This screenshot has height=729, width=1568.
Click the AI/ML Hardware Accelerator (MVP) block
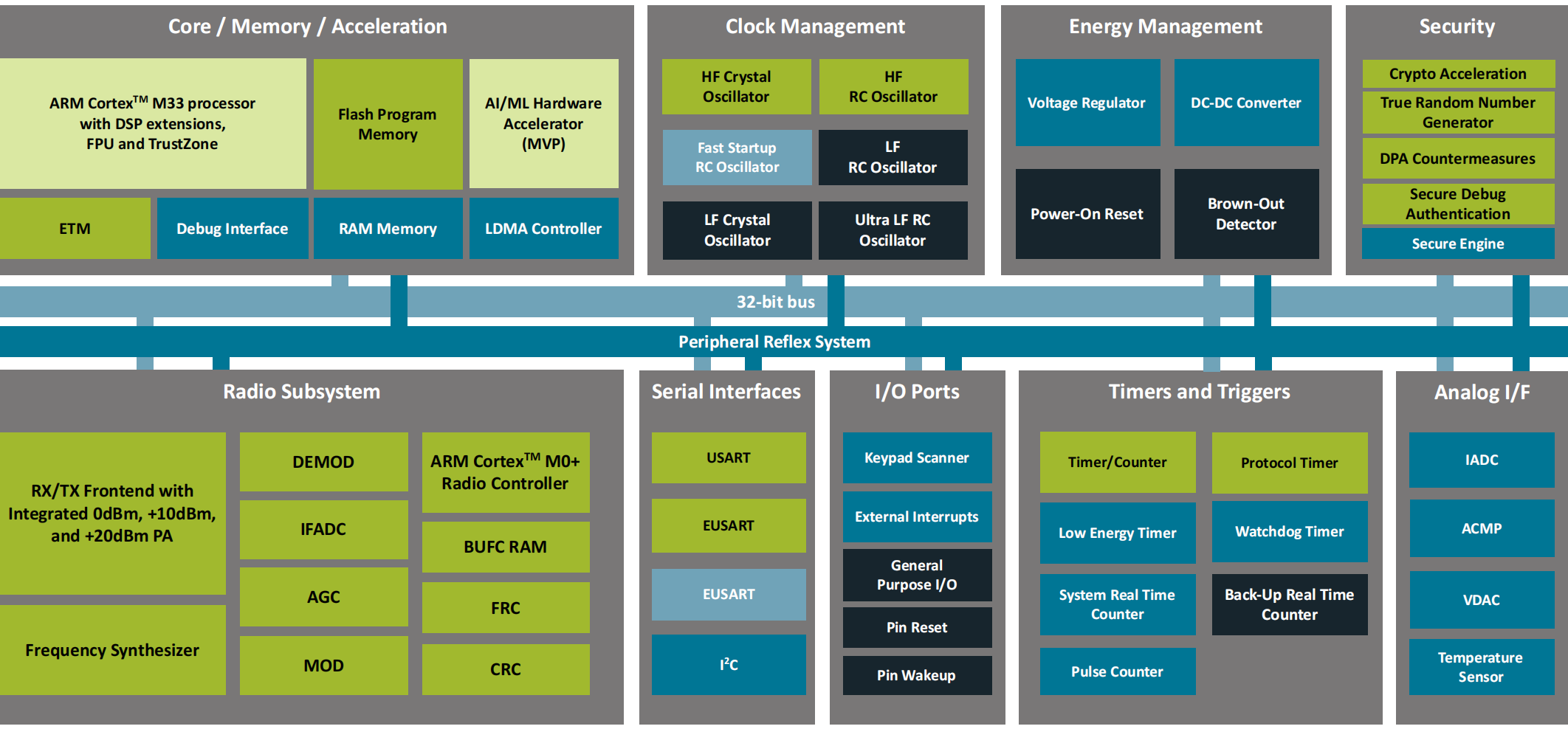pos(544,123)
